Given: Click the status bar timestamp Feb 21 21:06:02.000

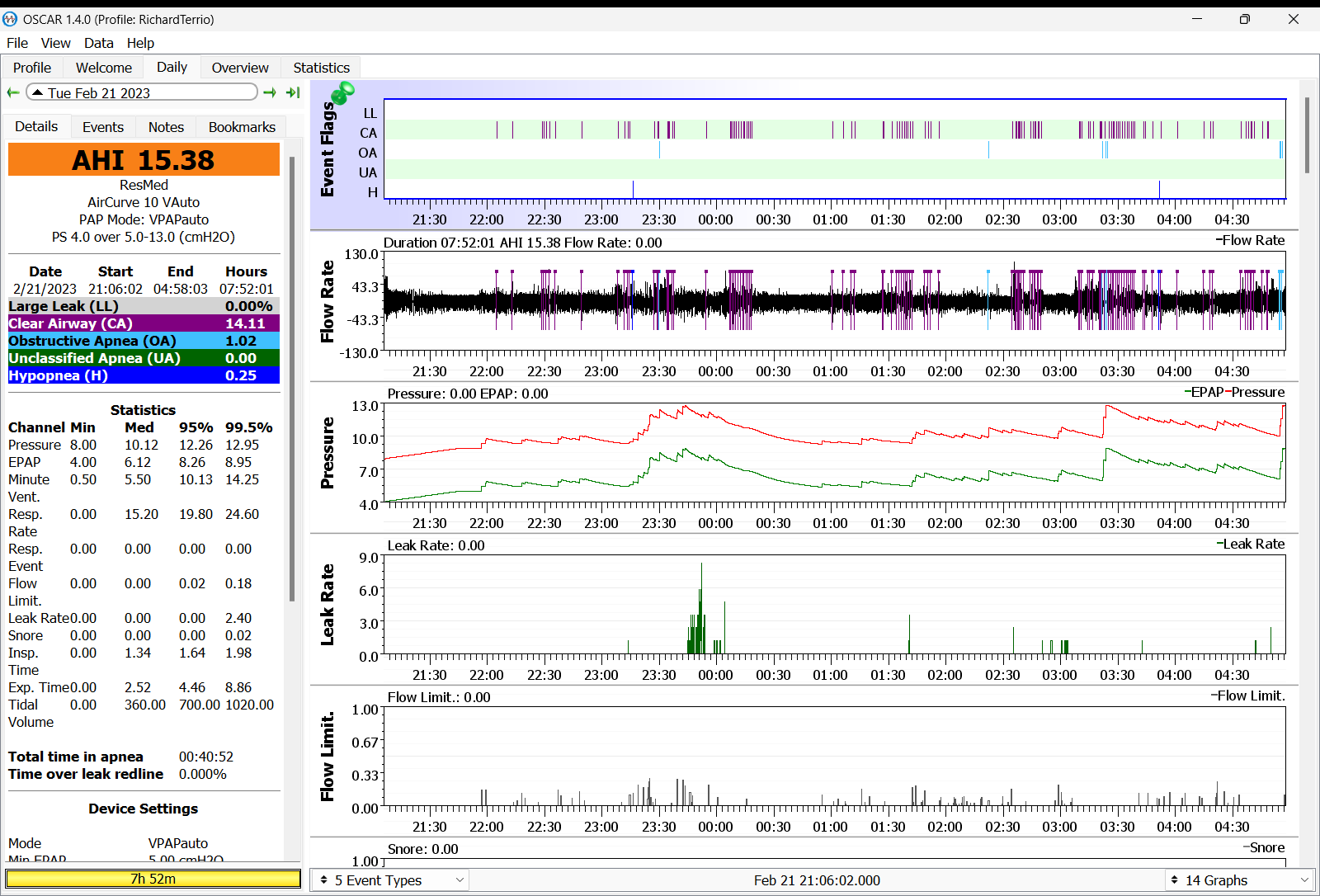Looking at the screenshot, I should tap(817, 880).
